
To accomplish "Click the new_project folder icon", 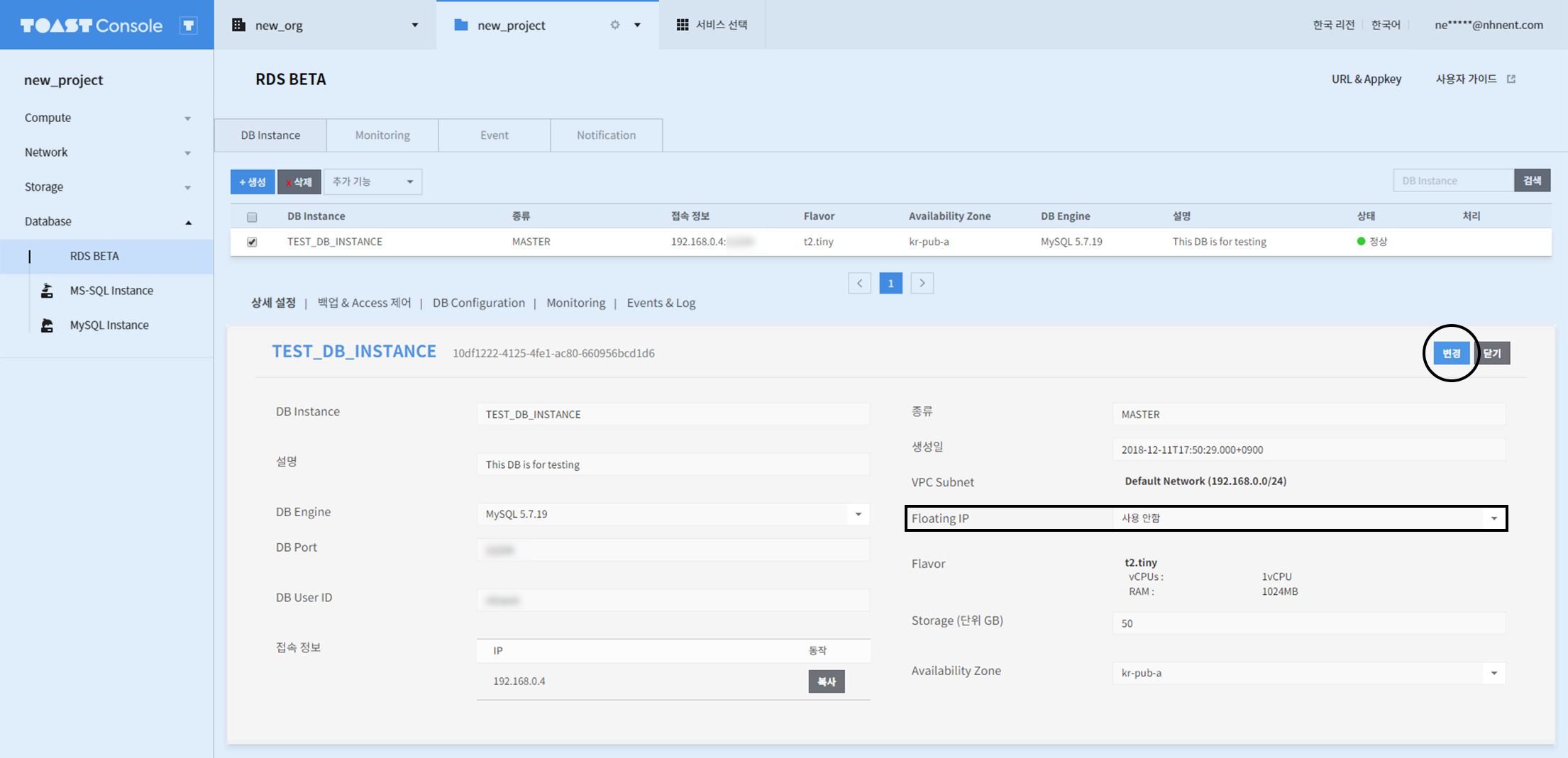I will tap(461, 25).
